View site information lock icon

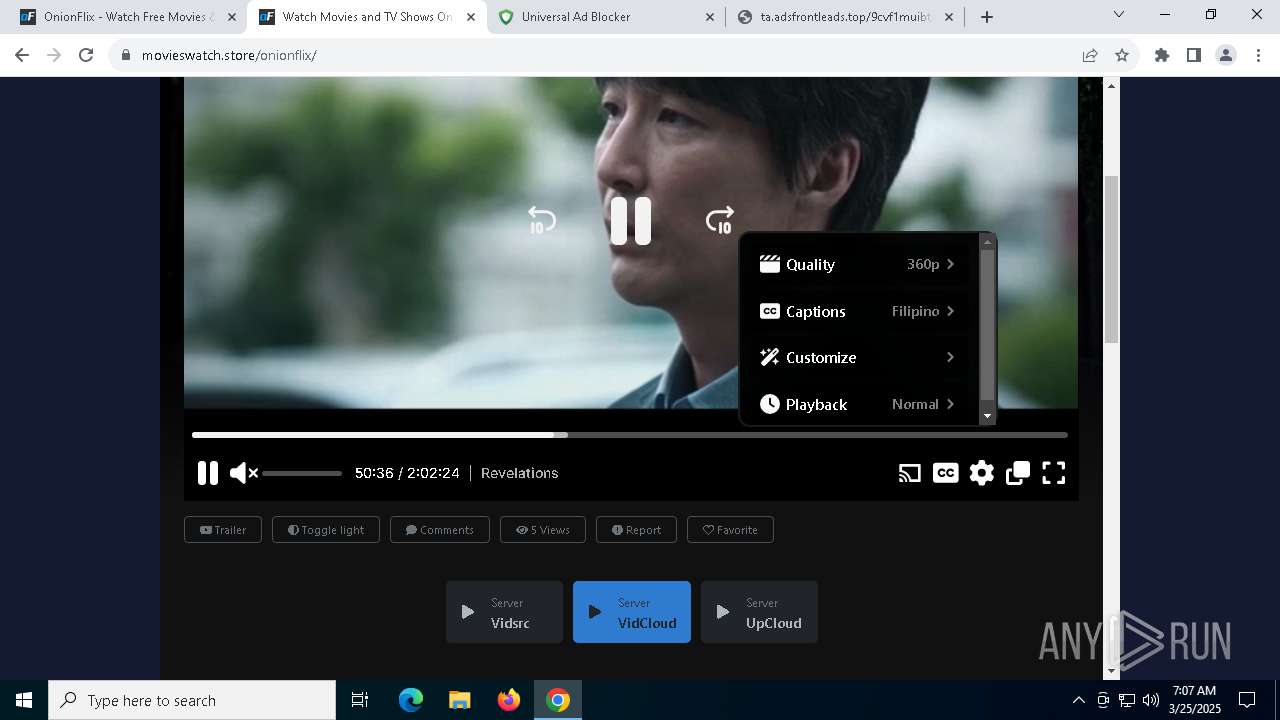125,55
